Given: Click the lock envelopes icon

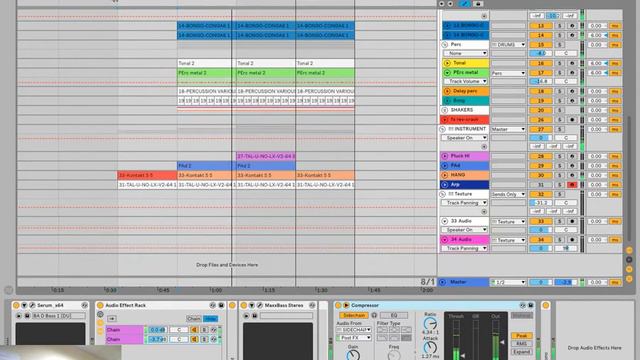Looking at the screenshot, I should (x=478, y=4).
